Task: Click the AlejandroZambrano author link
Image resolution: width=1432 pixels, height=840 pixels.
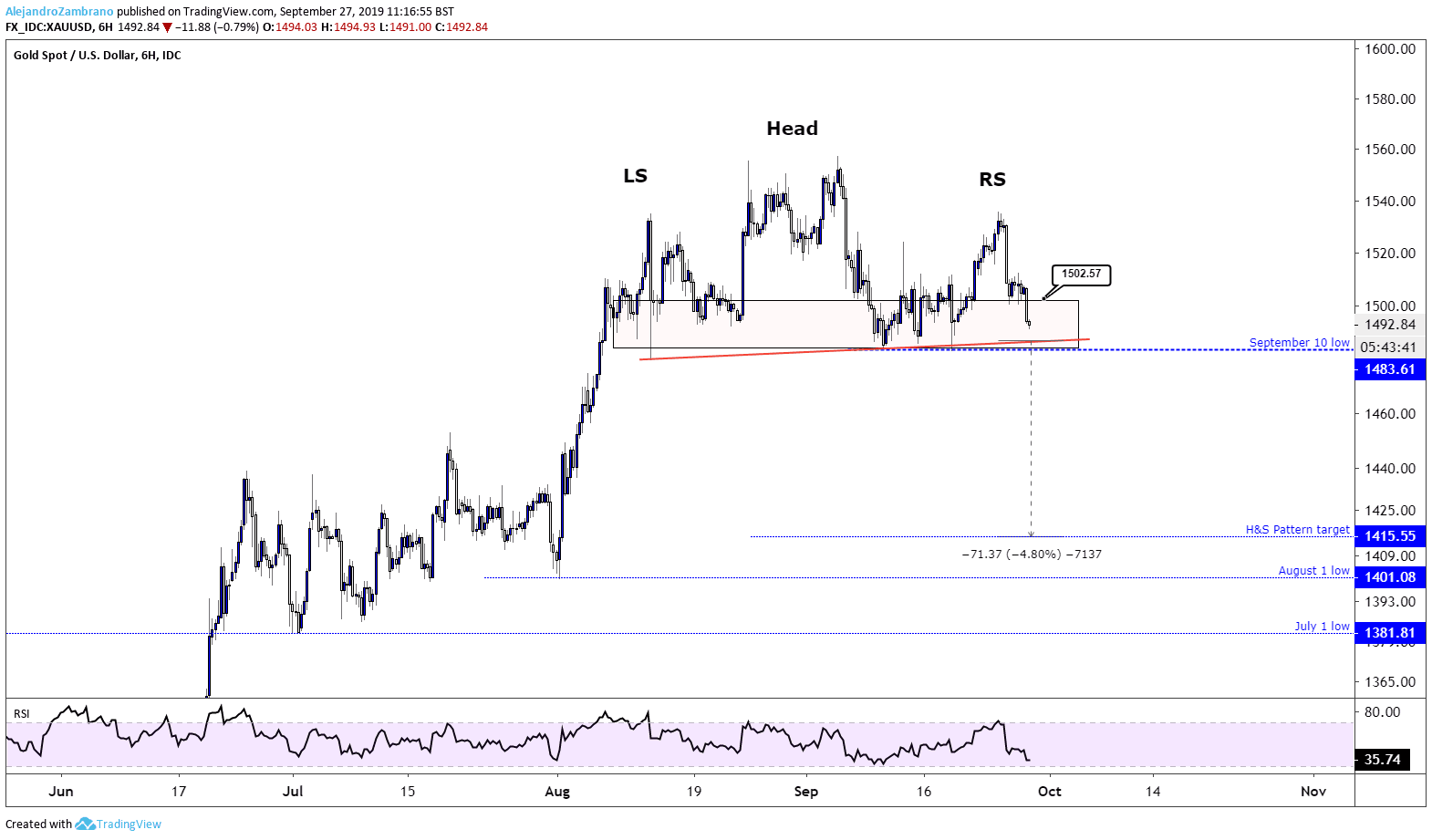Action: 59,12
